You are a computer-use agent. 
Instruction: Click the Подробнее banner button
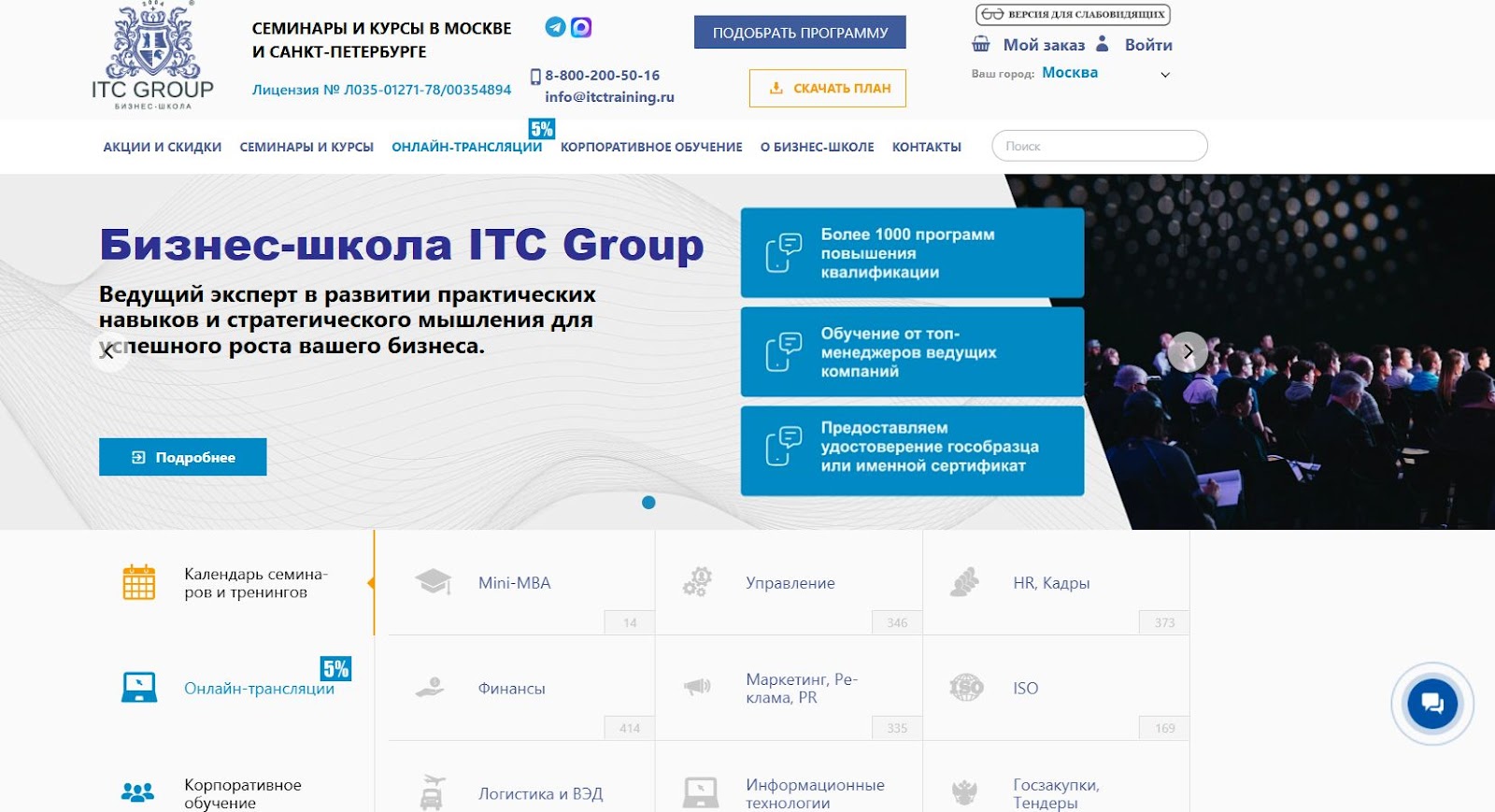click(x=183, y=457)
